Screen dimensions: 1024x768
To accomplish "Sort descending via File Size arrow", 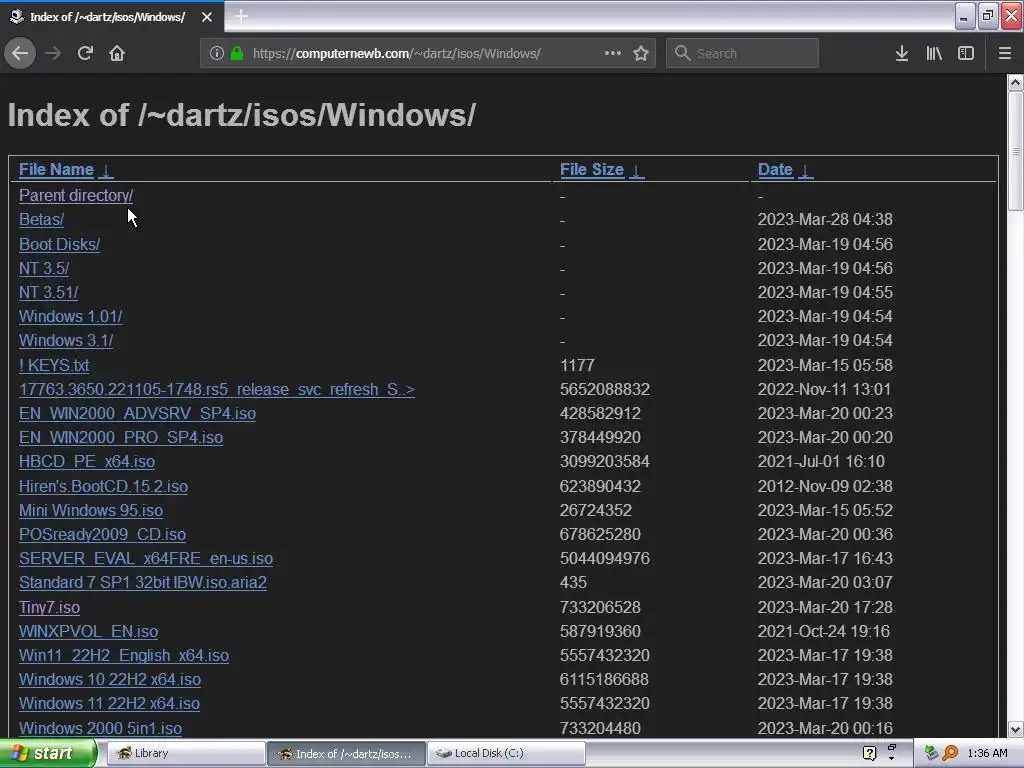I will pos(637,170).
